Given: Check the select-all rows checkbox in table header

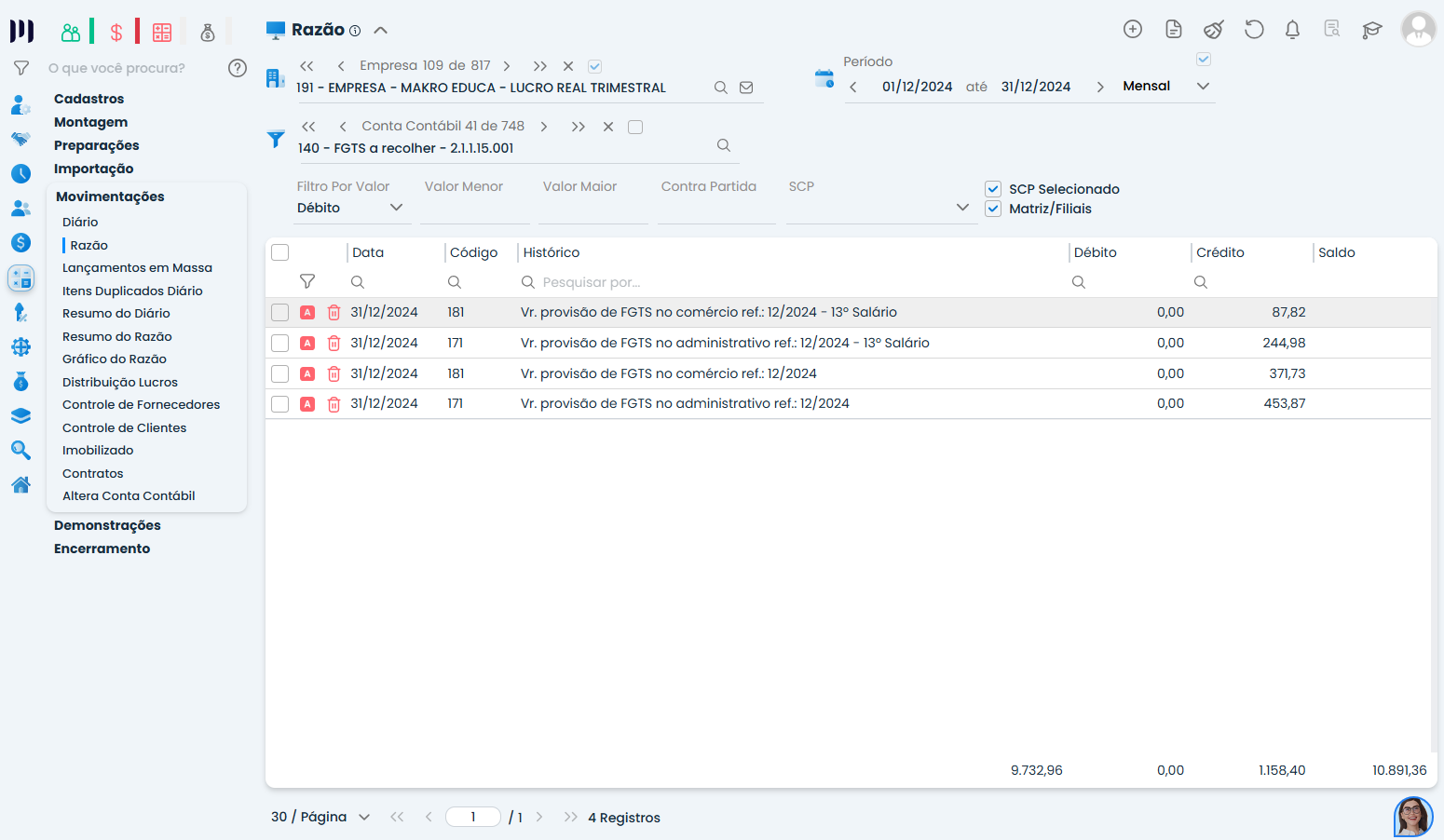Looking at the screenshot, I should pyautogui.click(x=280, y=252).
